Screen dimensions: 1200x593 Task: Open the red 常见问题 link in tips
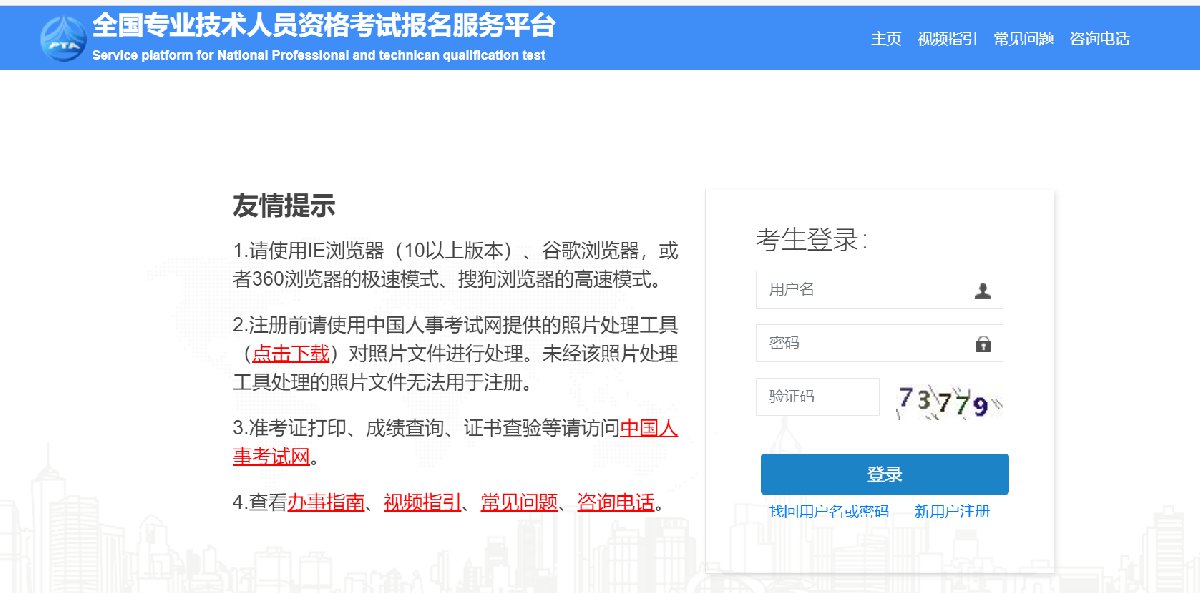point(519,502)
